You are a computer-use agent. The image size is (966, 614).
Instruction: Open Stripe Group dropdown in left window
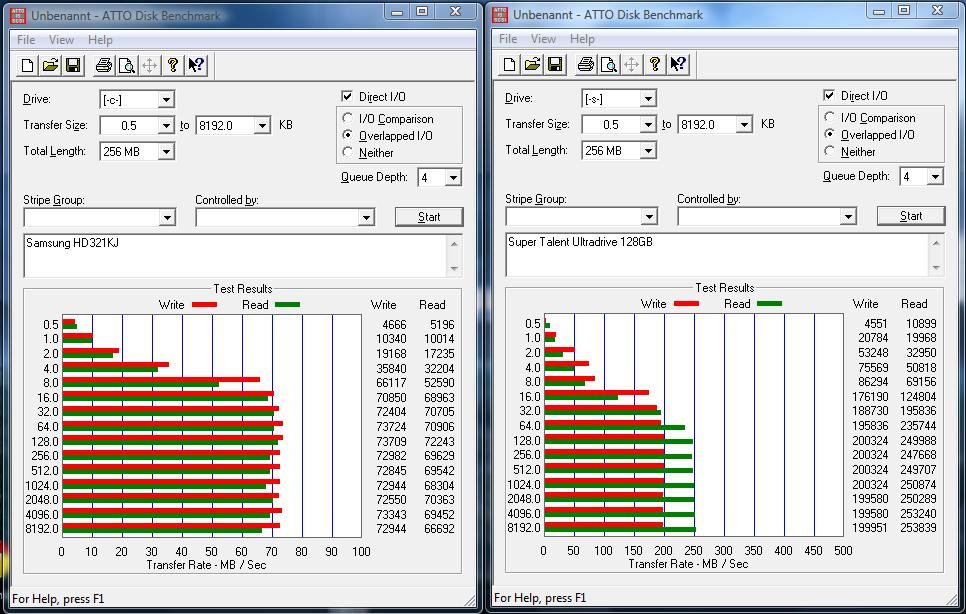point(166,217)
